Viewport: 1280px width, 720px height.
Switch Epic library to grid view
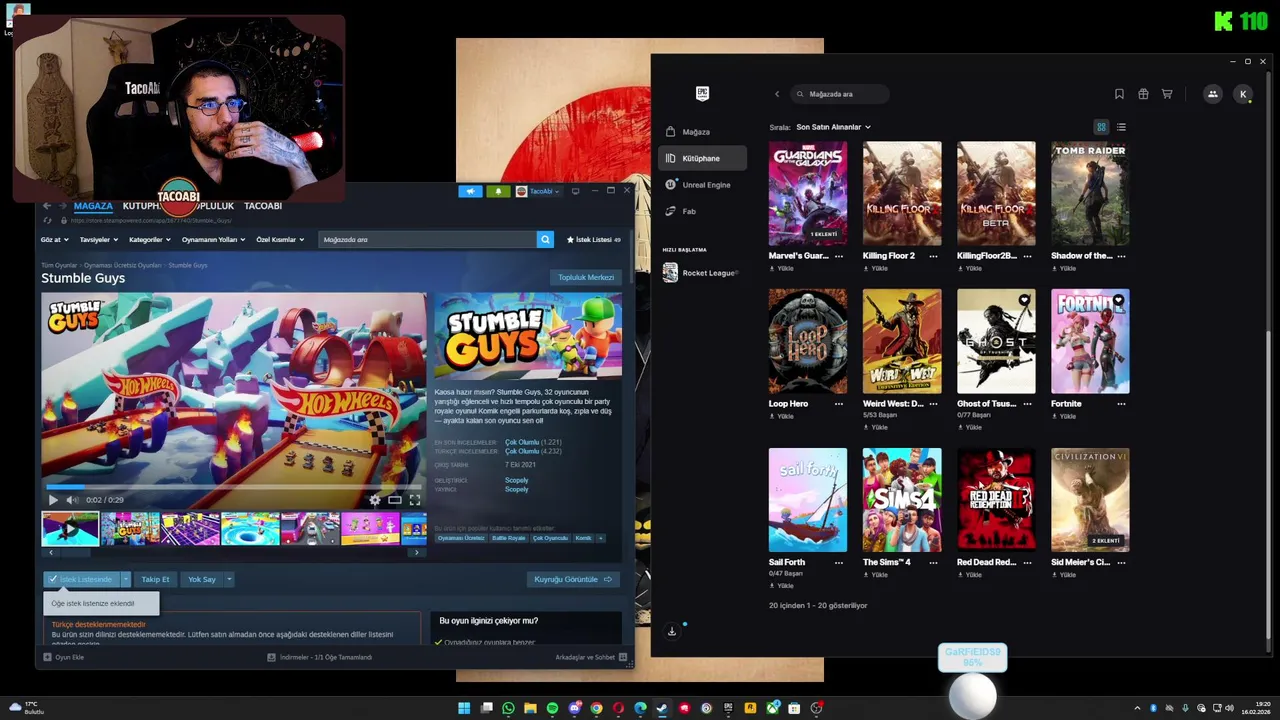[x=1101, y=127]
